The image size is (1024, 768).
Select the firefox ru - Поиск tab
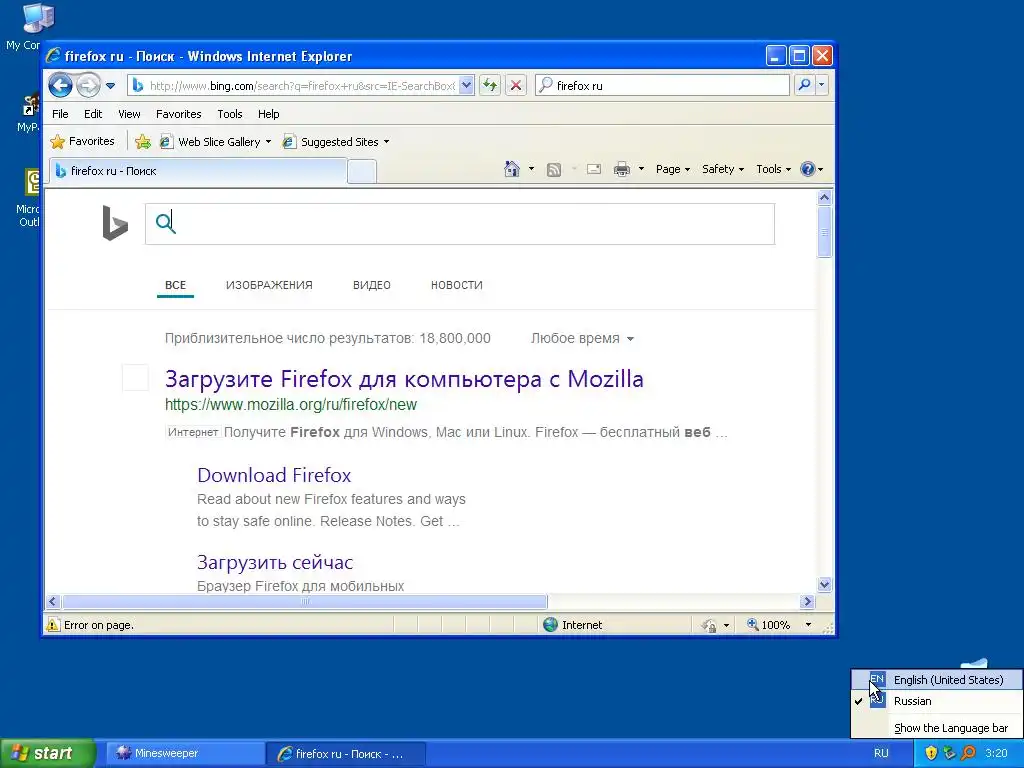coord(198,171)
